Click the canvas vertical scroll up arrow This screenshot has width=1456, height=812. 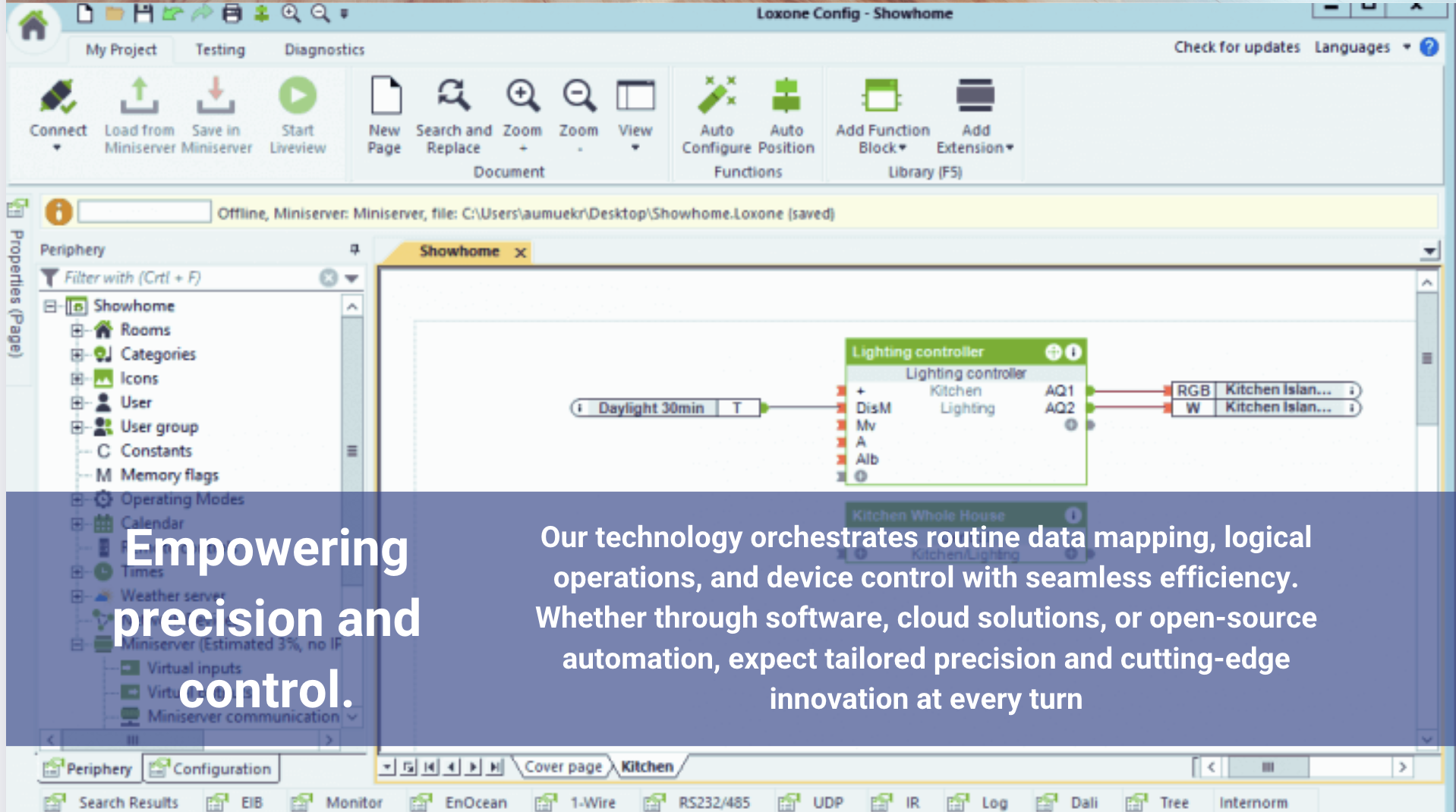(1427, 282)
